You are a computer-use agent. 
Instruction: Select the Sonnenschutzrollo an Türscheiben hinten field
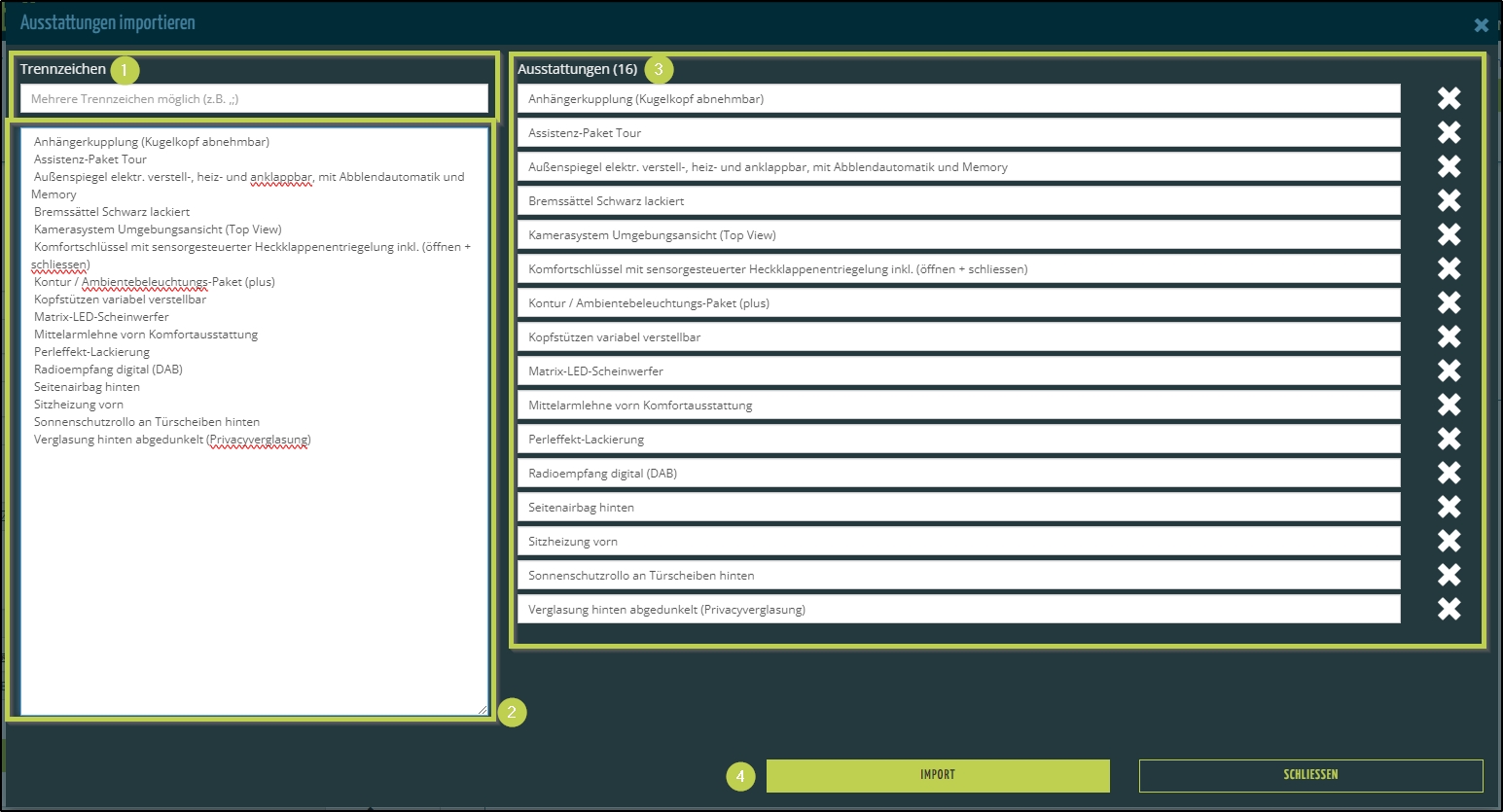click(x=958, y=575)
